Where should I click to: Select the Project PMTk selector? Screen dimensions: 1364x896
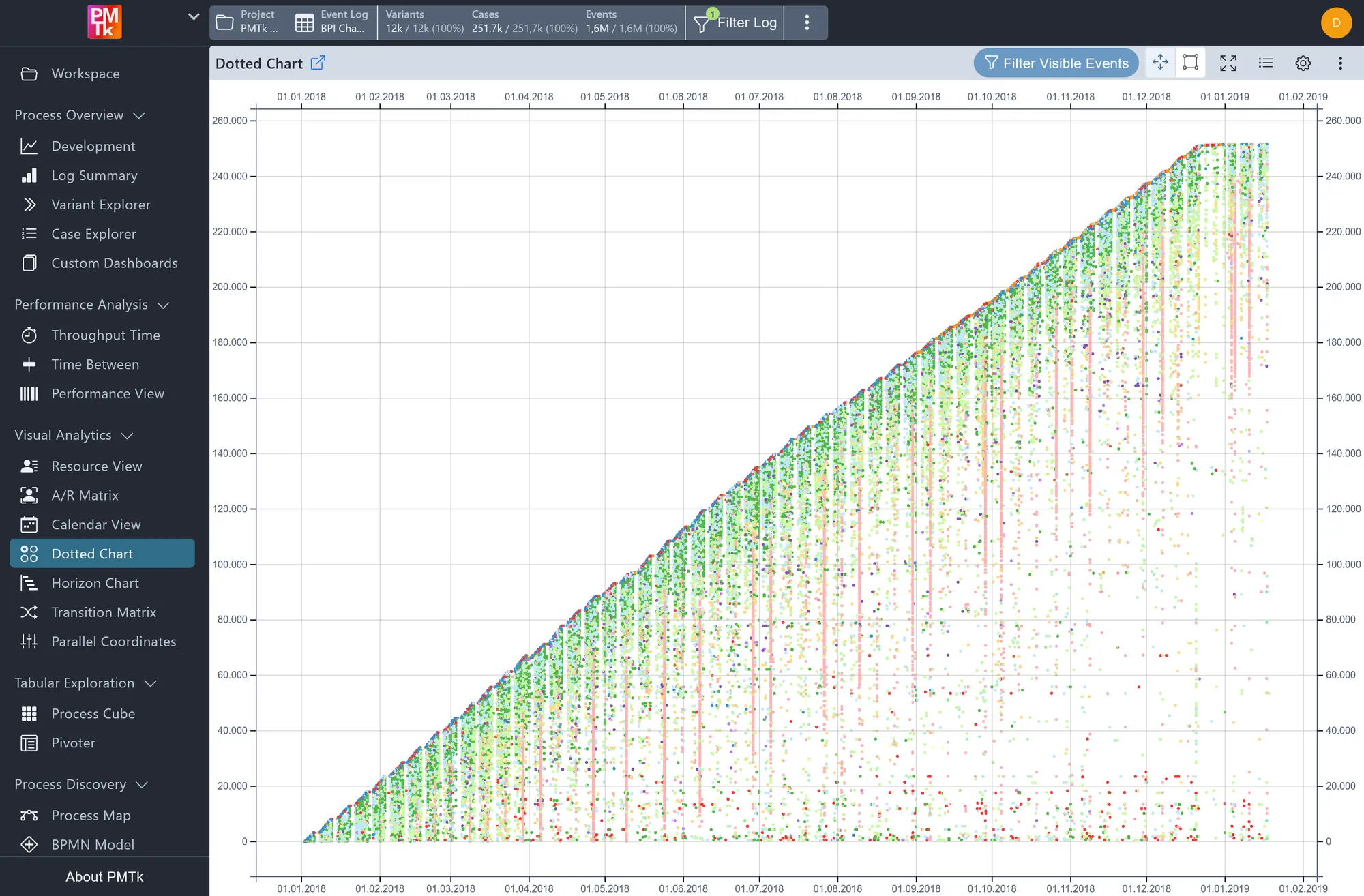[x=248, y=22]
